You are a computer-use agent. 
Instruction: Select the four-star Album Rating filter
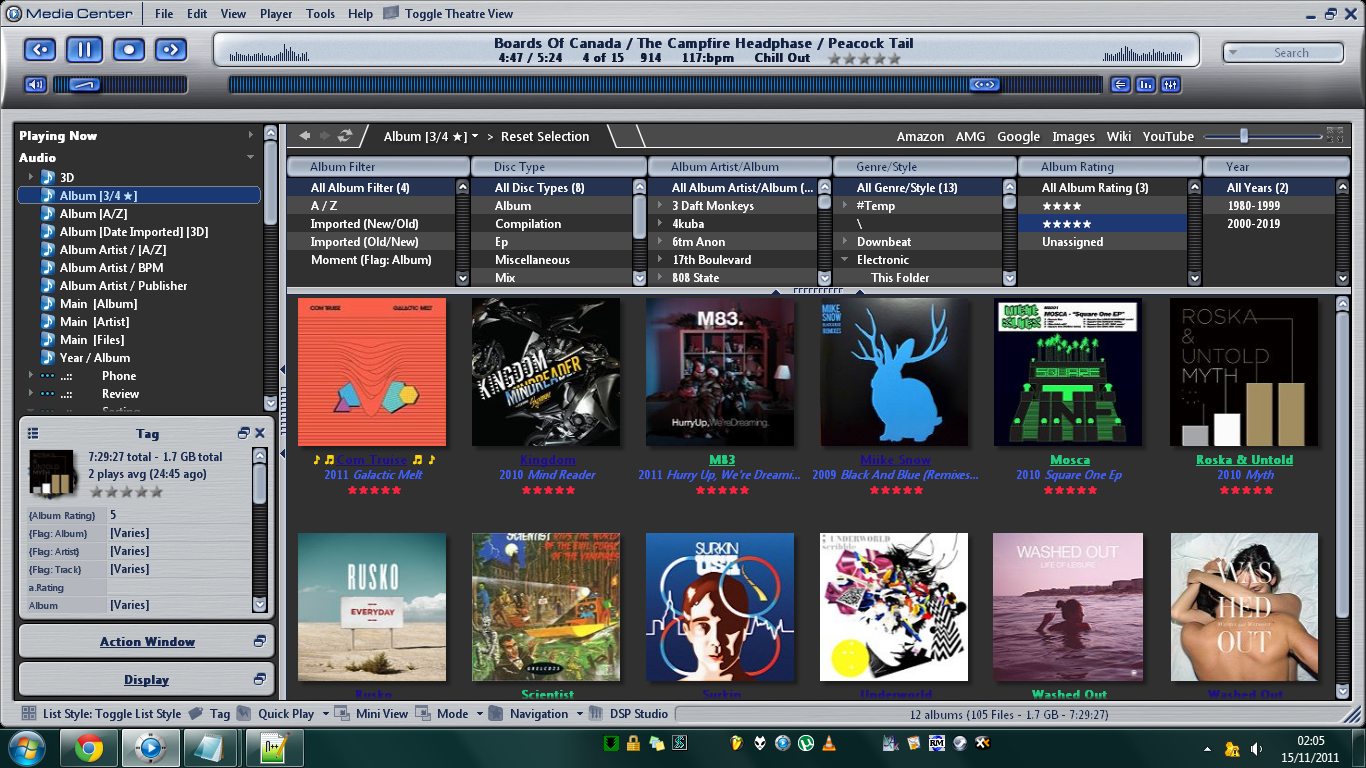1103,206
